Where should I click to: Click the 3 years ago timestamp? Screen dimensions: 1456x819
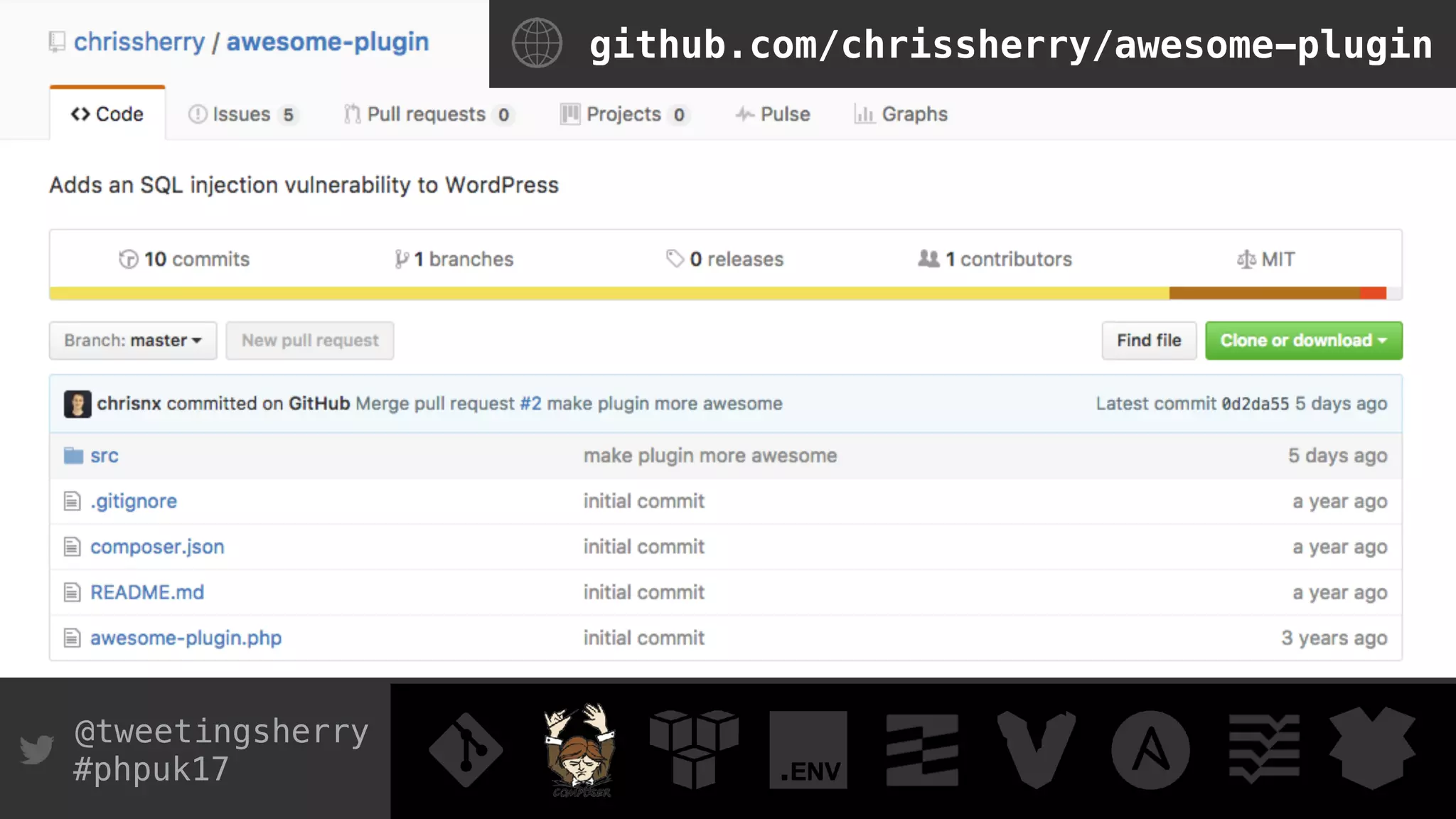click(1334, 638)
